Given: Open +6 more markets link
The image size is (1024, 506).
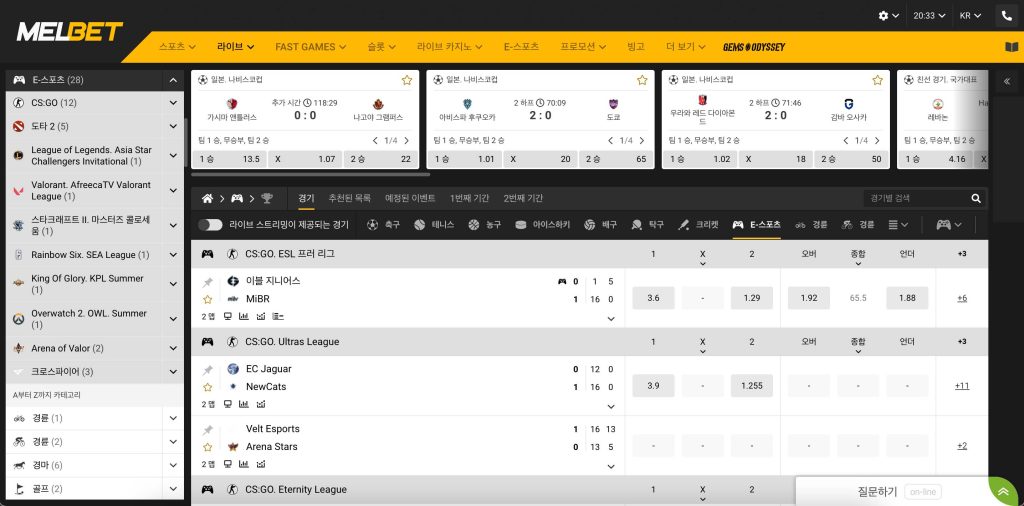Looking at the screenshot, I should pos(962,298).
